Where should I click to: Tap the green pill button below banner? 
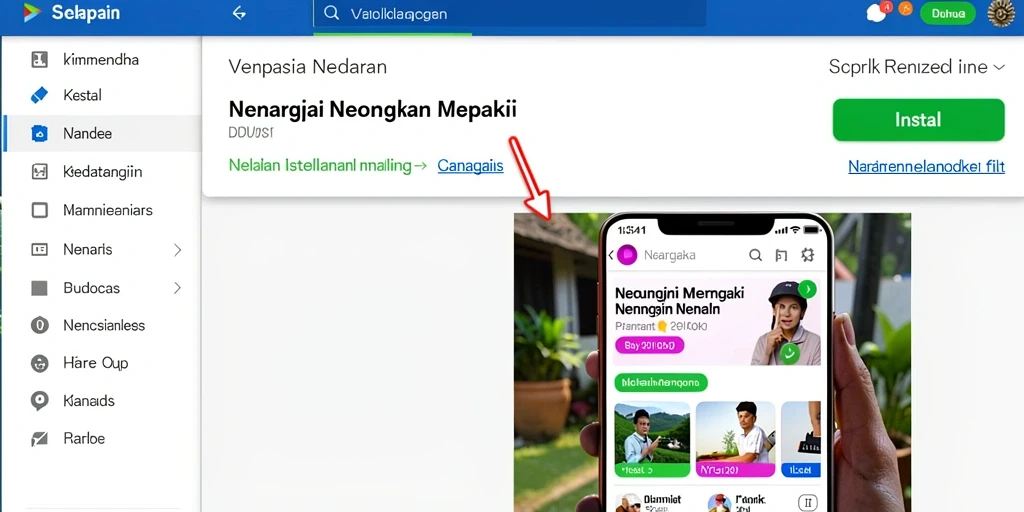pyautogui.click(x=661, y=382)
